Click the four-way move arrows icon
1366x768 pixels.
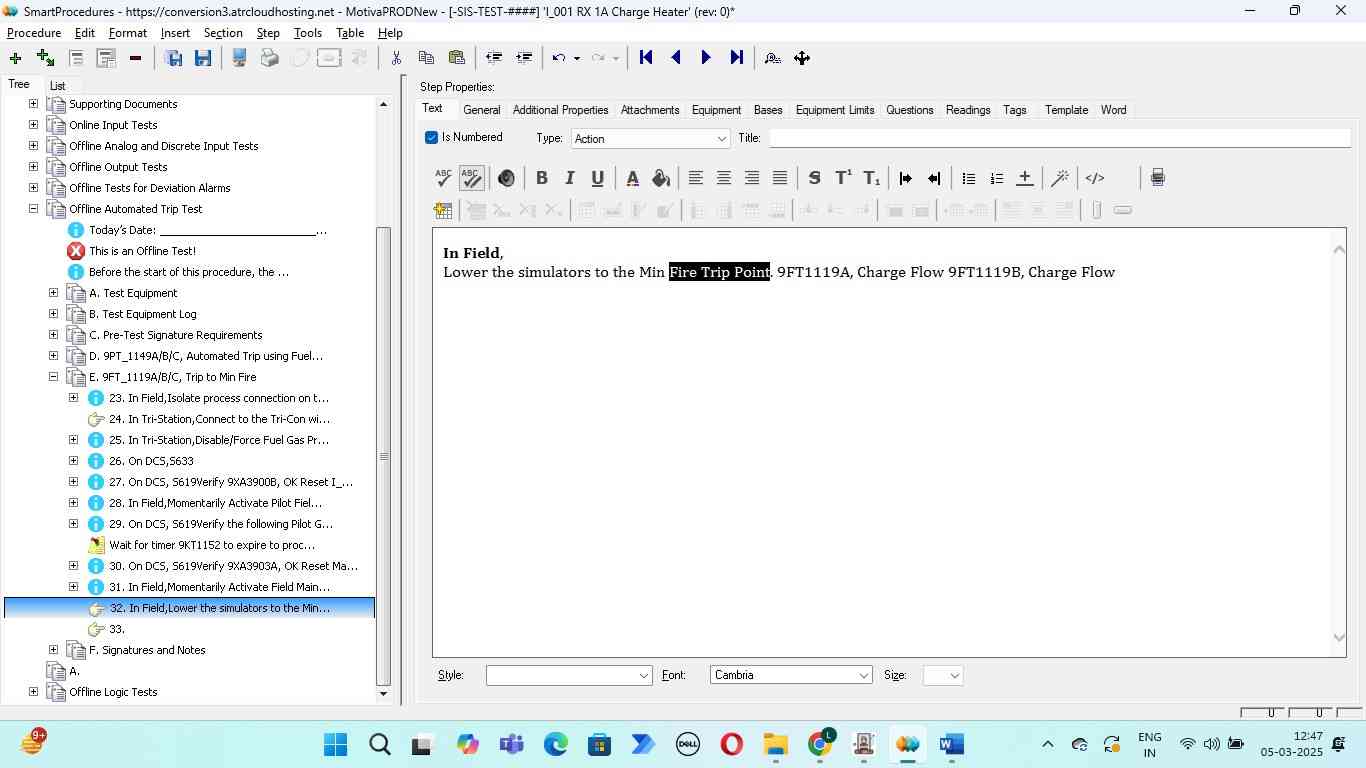point(802,58)
